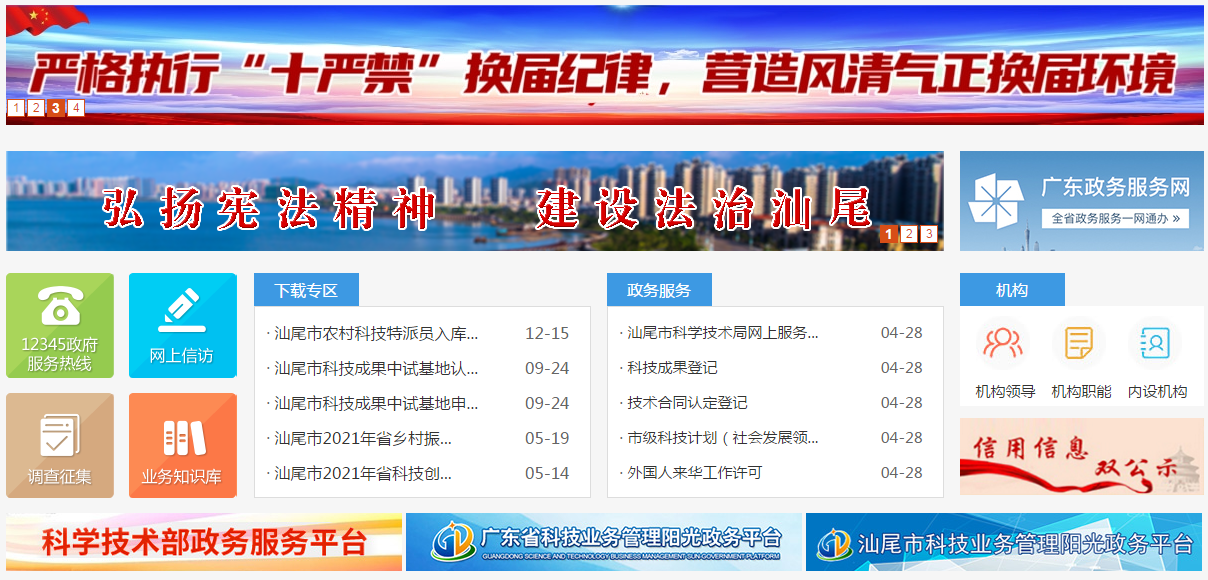Image resolution: width=1208 pixels, height=580 pixels.
Task: Click the 广东政务服务网 pinwheel logo banner
Action: click(1081, 201)
